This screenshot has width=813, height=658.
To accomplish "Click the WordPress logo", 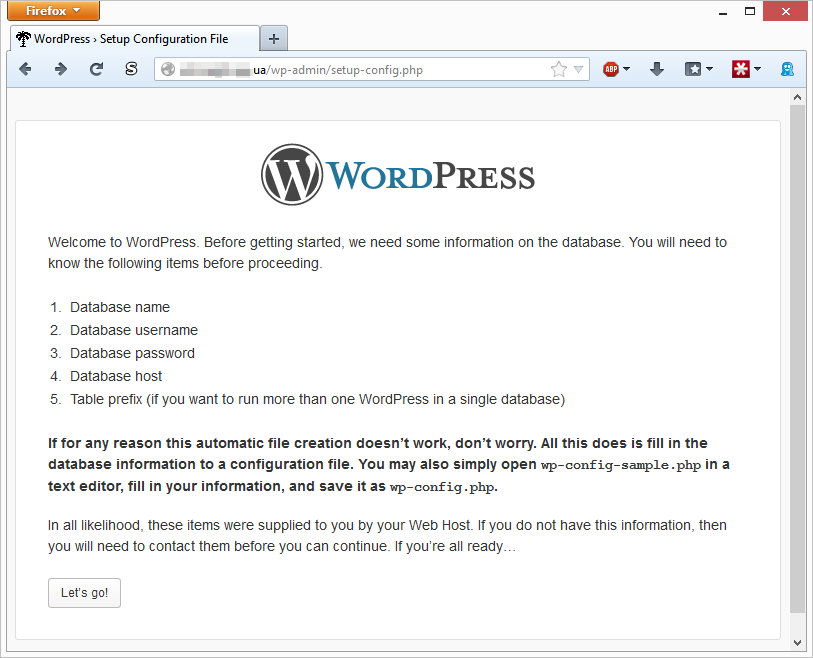I will (398, 175).
